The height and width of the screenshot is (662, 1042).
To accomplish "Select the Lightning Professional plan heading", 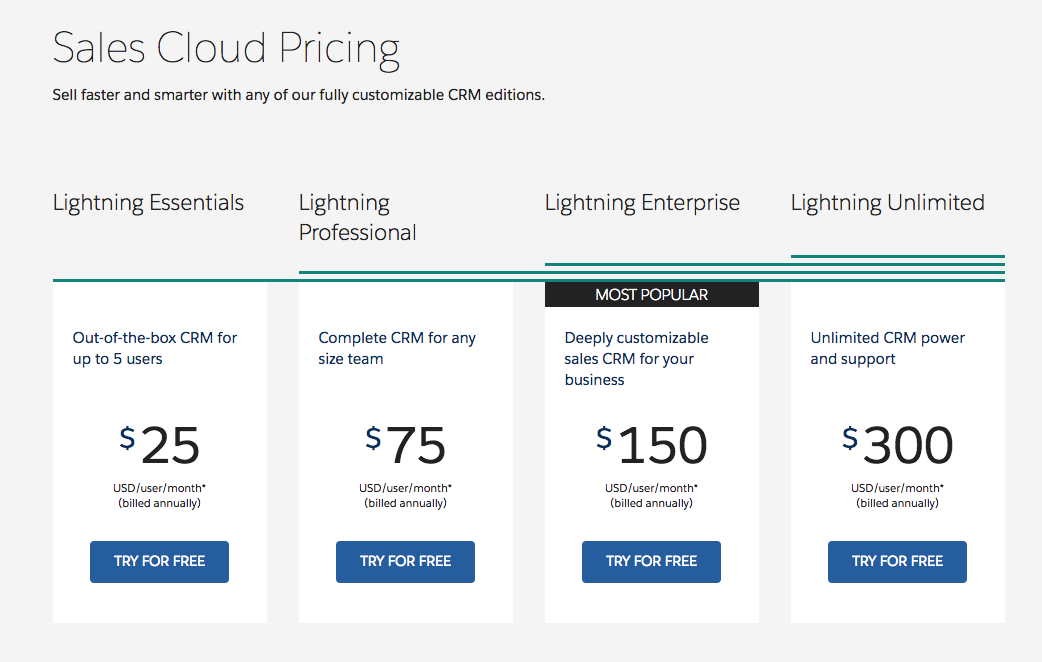I will (357, 218).
